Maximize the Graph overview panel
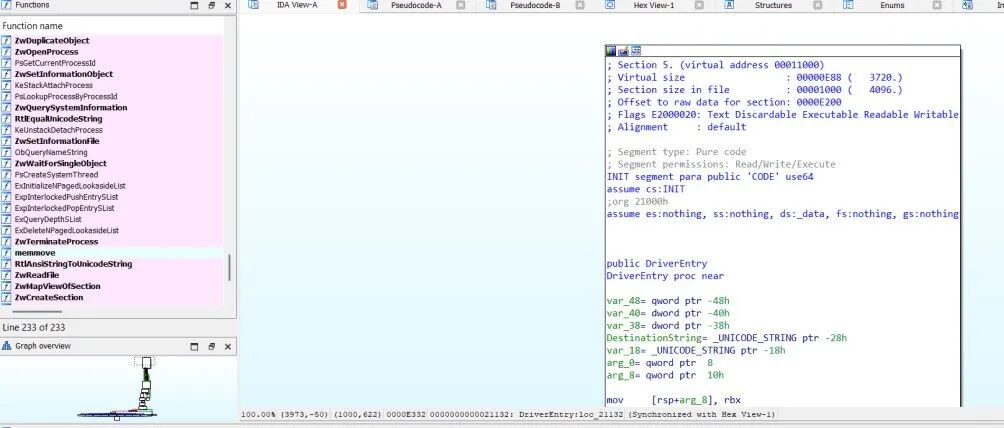The height and width of the screenshot is (428, 1004). [195, 347]
